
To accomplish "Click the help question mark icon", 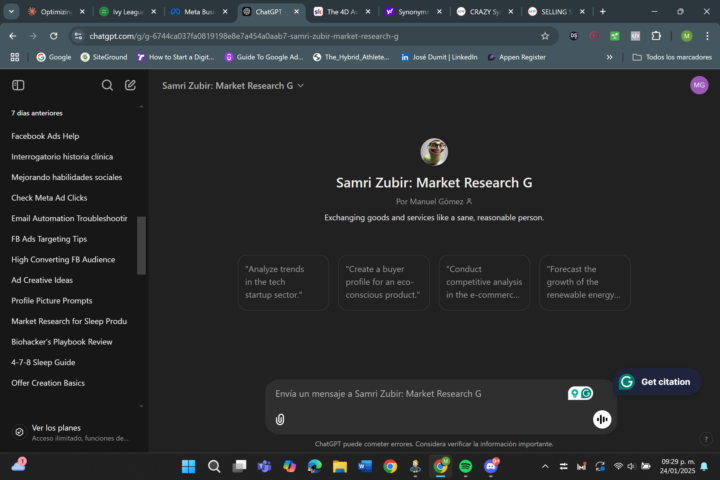I will [706, 439].
